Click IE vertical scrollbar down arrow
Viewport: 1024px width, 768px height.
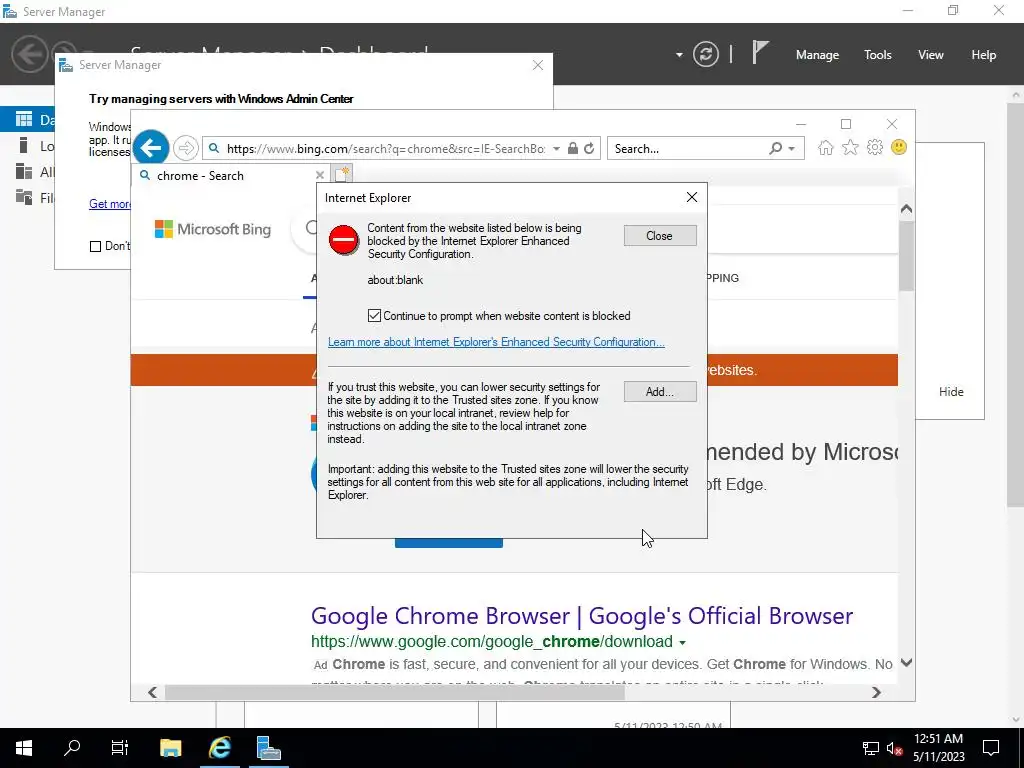906,663
